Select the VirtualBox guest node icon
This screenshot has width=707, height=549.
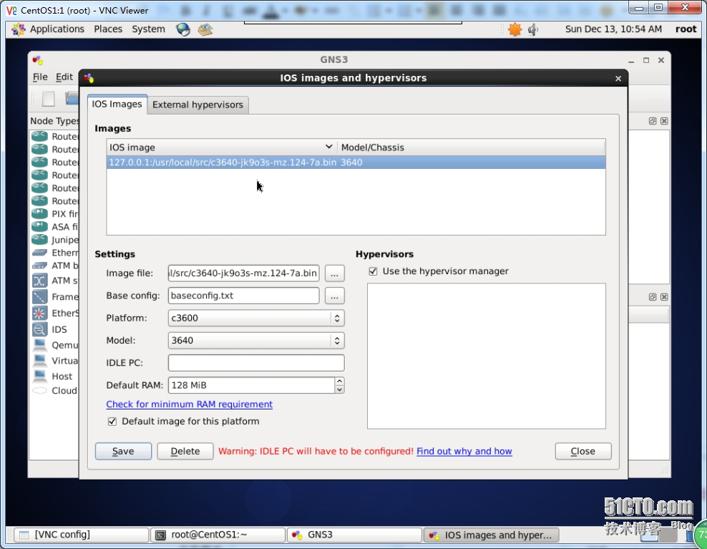pos(40,361)
